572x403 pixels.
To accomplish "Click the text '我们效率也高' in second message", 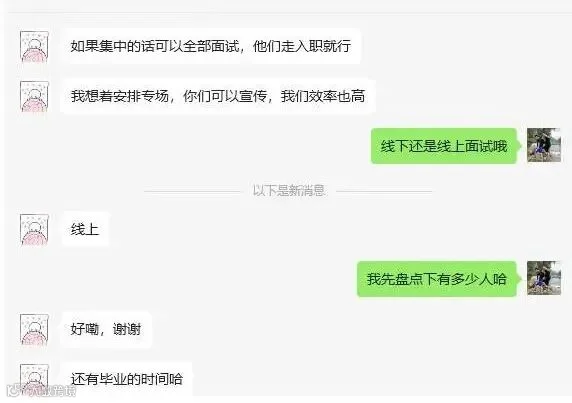I will (x=323, y=96).
